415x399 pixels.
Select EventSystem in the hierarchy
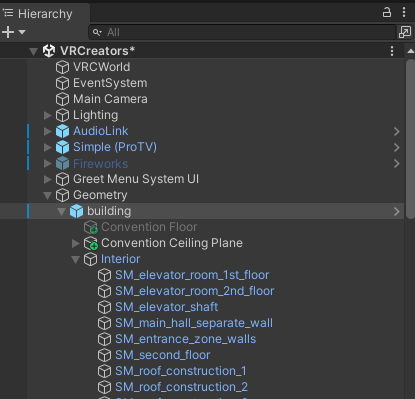110,83
